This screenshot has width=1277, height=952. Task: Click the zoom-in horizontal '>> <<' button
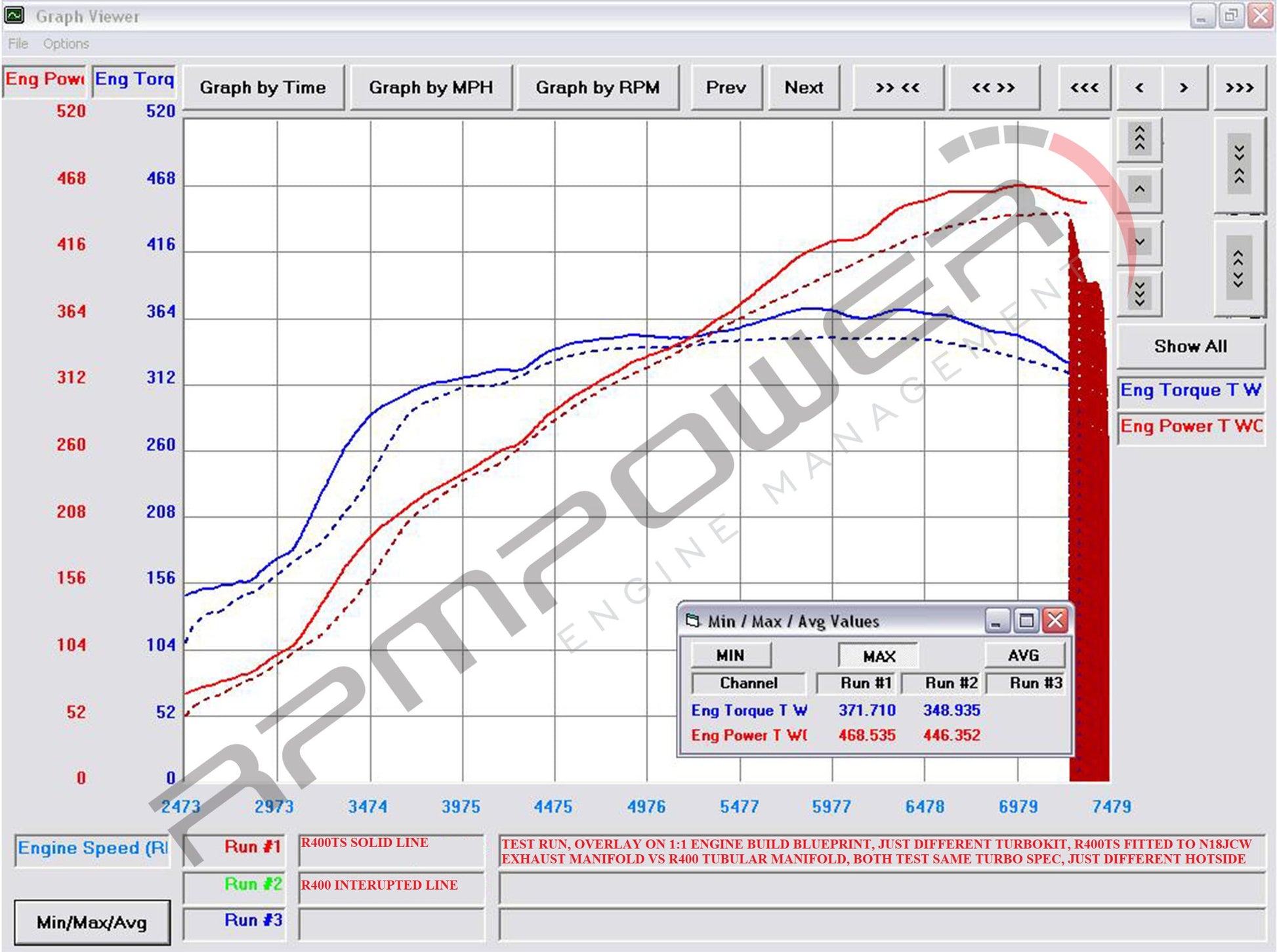[897, 87]
